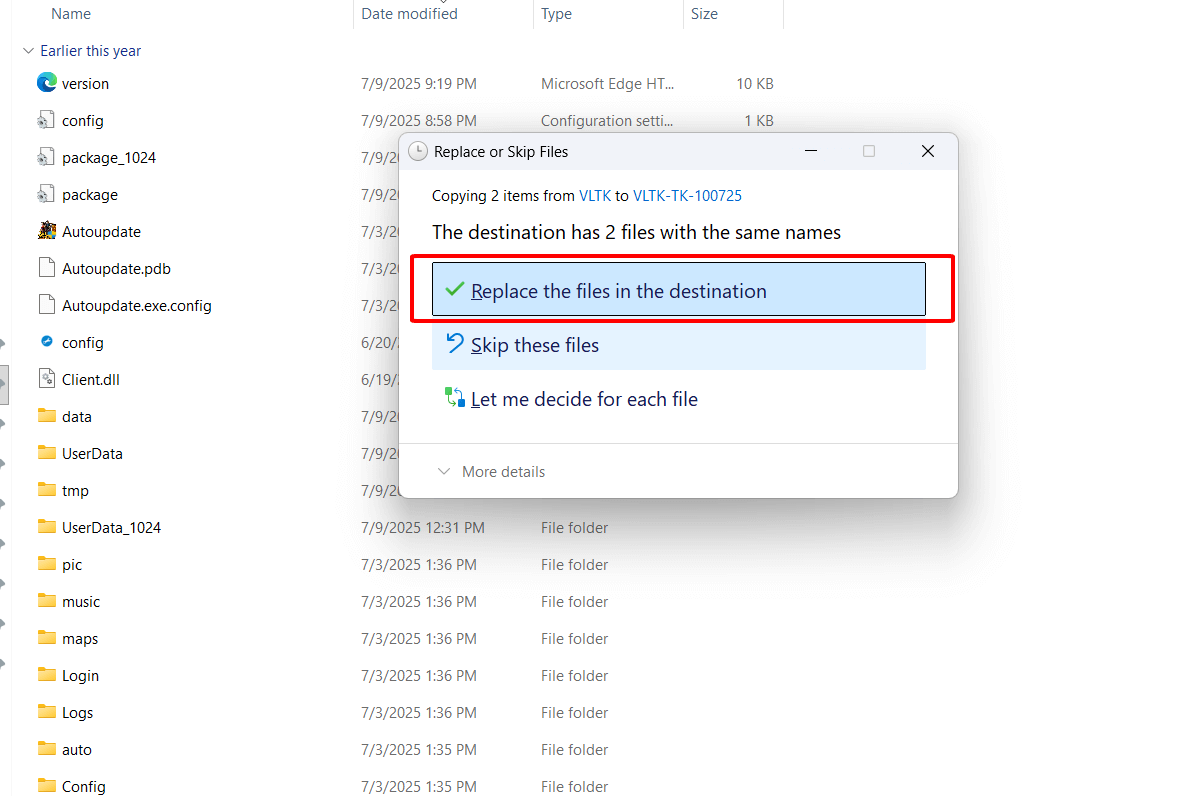The width and height of the screenshot is (1188, 796).
Task: Close the Replace or Skip Files dialog
Action: click(x=927, y=151)
